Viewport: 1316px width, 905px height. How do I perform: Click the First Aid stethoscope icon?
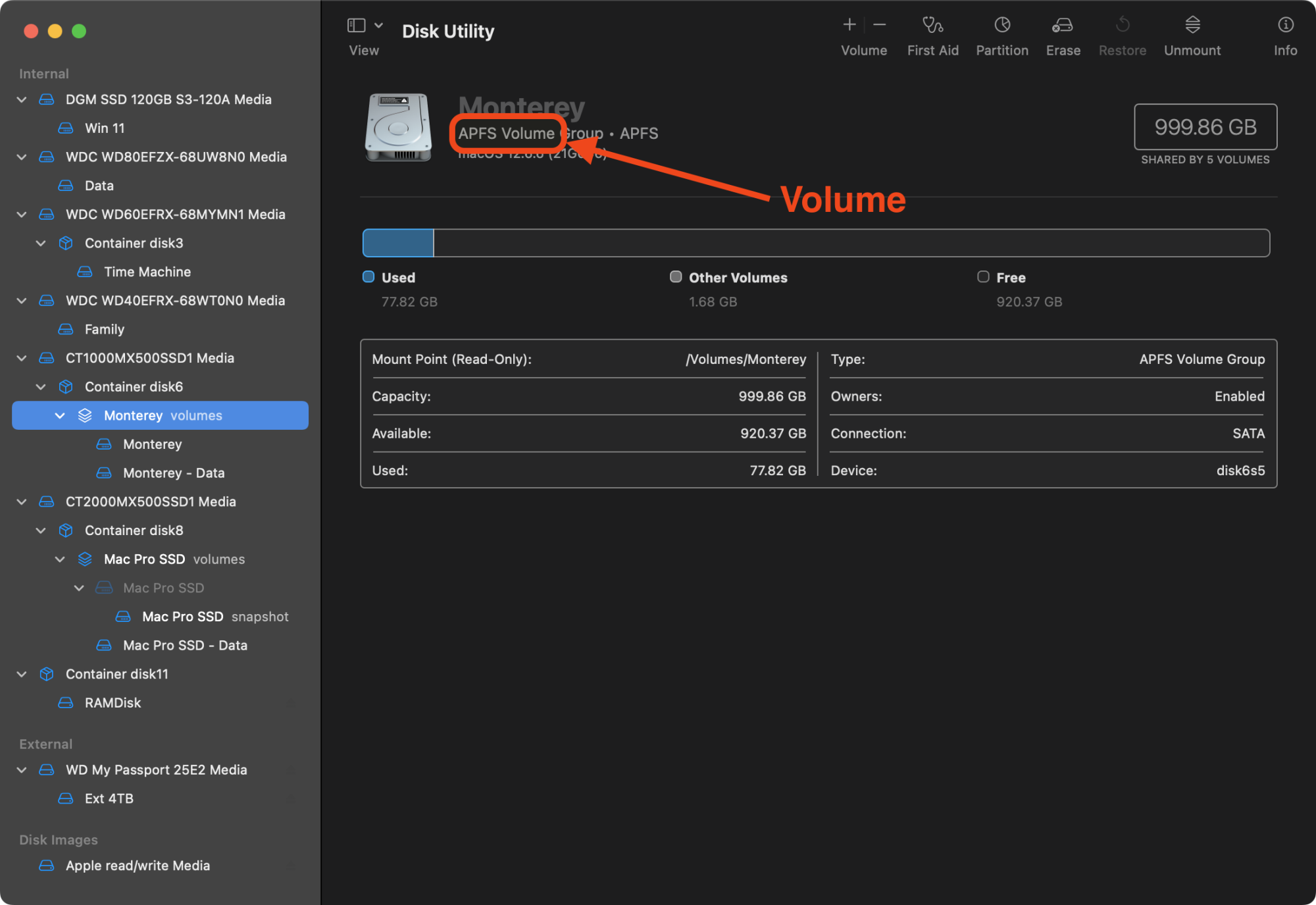pos(932,26)
